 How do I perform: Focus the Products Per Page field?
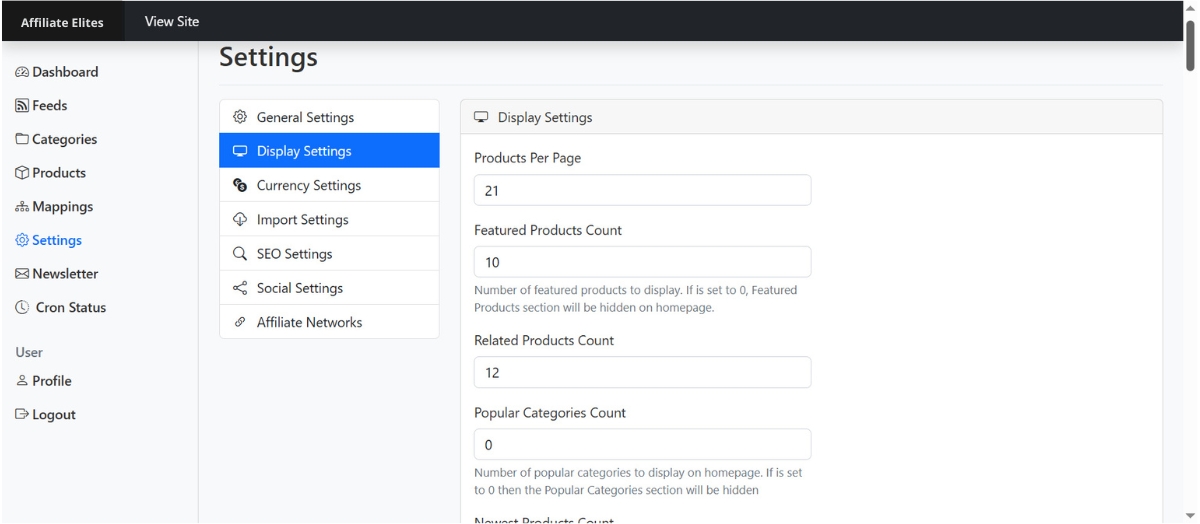[642, 190]
